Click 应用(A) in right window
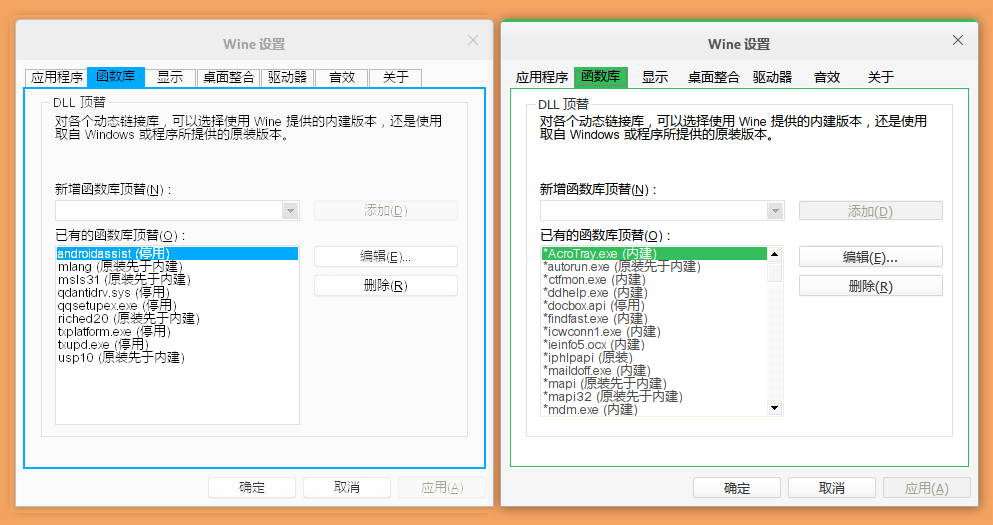Viewport: 993px width, 525px height. pyautogui.click(x=927, y=488)
